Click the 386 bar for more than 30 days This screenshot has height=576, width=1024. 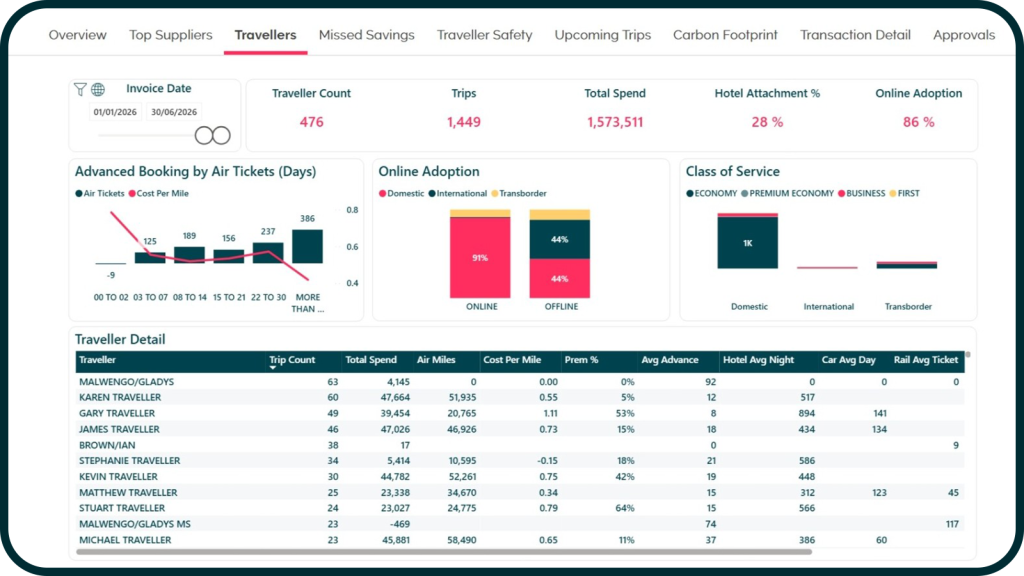pos(308,246)
